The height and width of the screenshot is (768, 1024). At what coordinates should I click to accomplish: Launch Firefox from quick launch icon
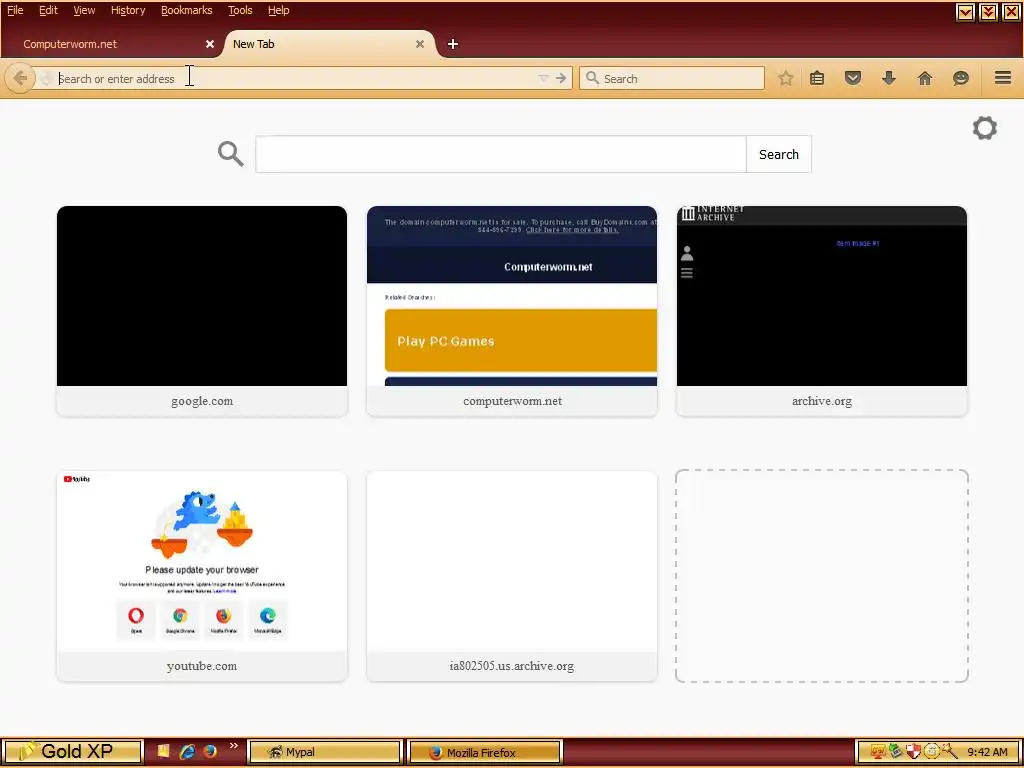tap(210, 751)
